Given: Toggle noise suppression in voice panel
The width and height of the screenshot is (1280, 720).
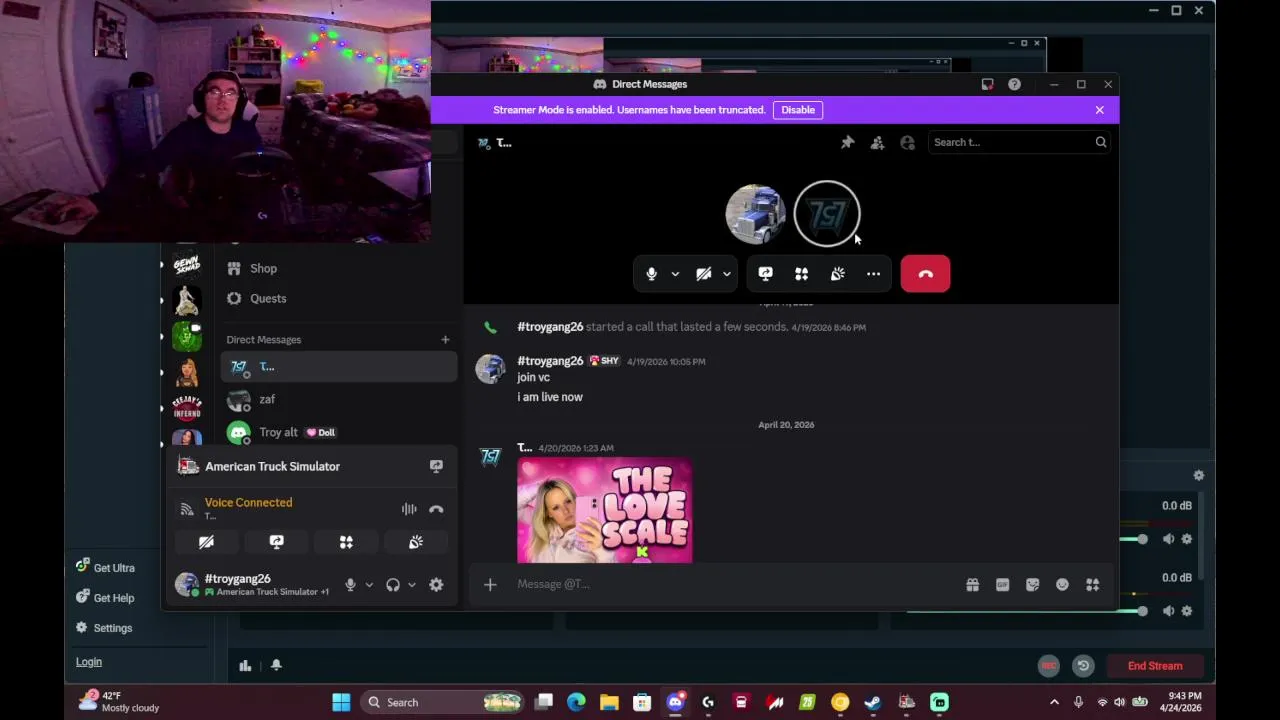Looking at the screenshot, I should 409,509.
